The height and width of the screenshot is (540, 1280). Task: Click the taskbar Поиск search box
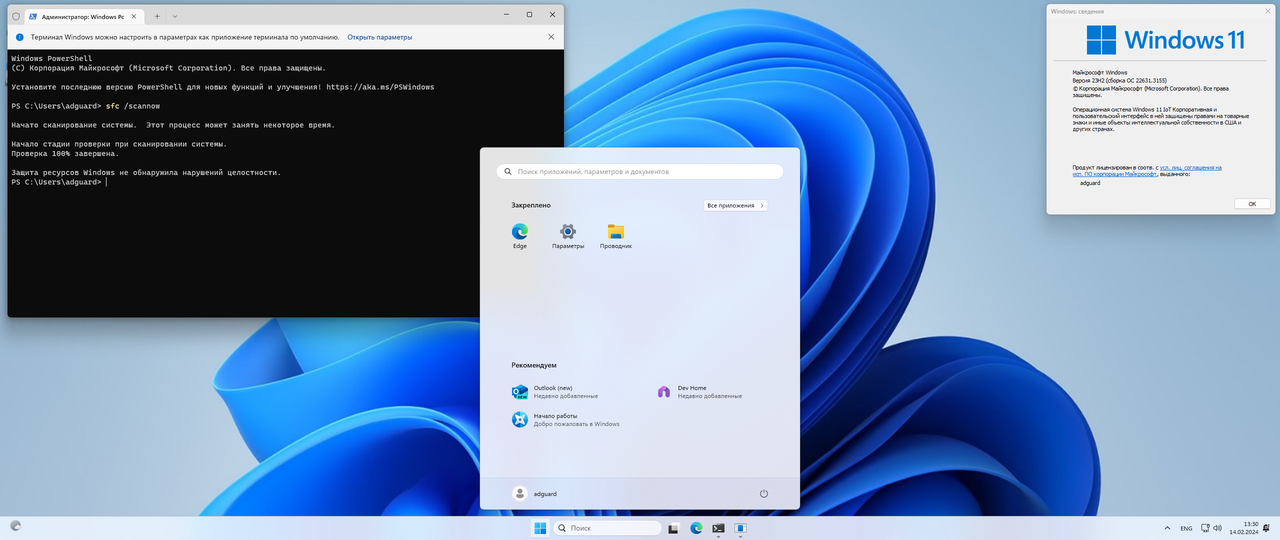pos(607,528)
